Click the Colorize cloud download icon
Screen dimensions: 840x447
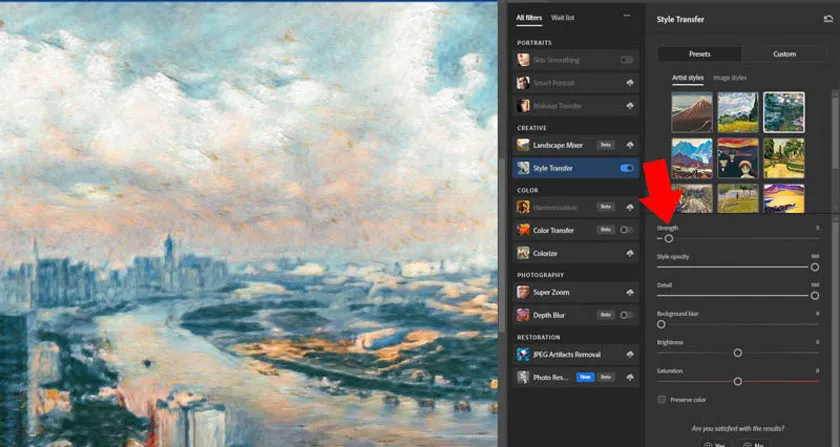(x=629, y=253)
